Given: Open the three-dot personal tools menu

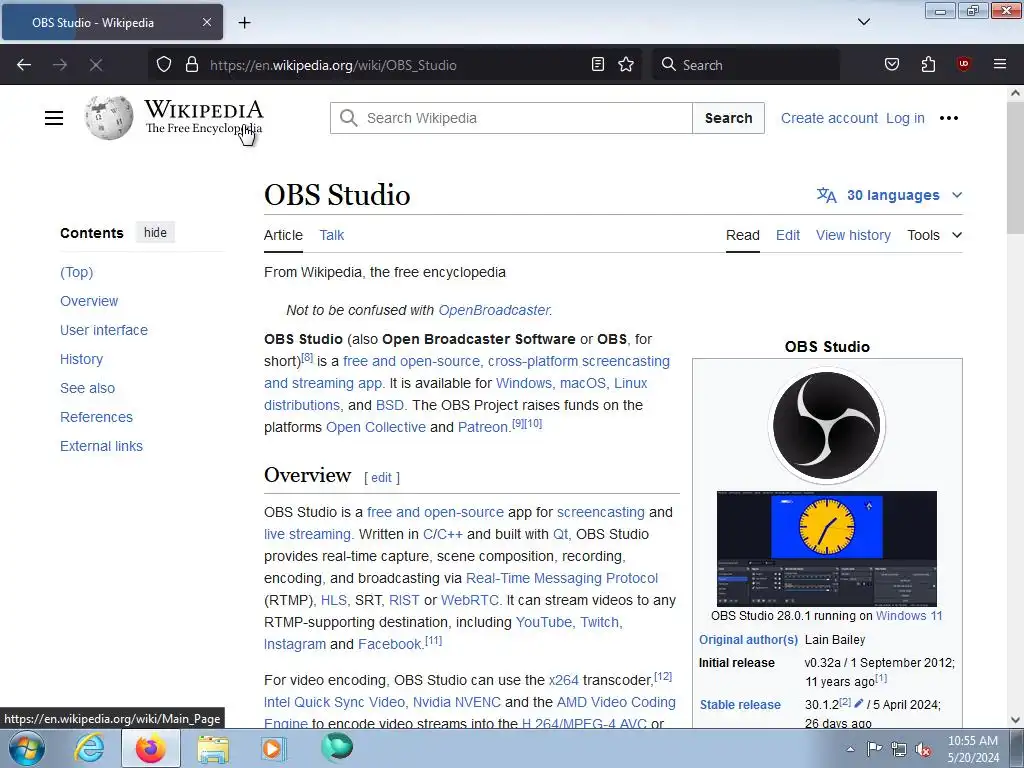Looking at the screenshot, I should [x=948, y=118].
